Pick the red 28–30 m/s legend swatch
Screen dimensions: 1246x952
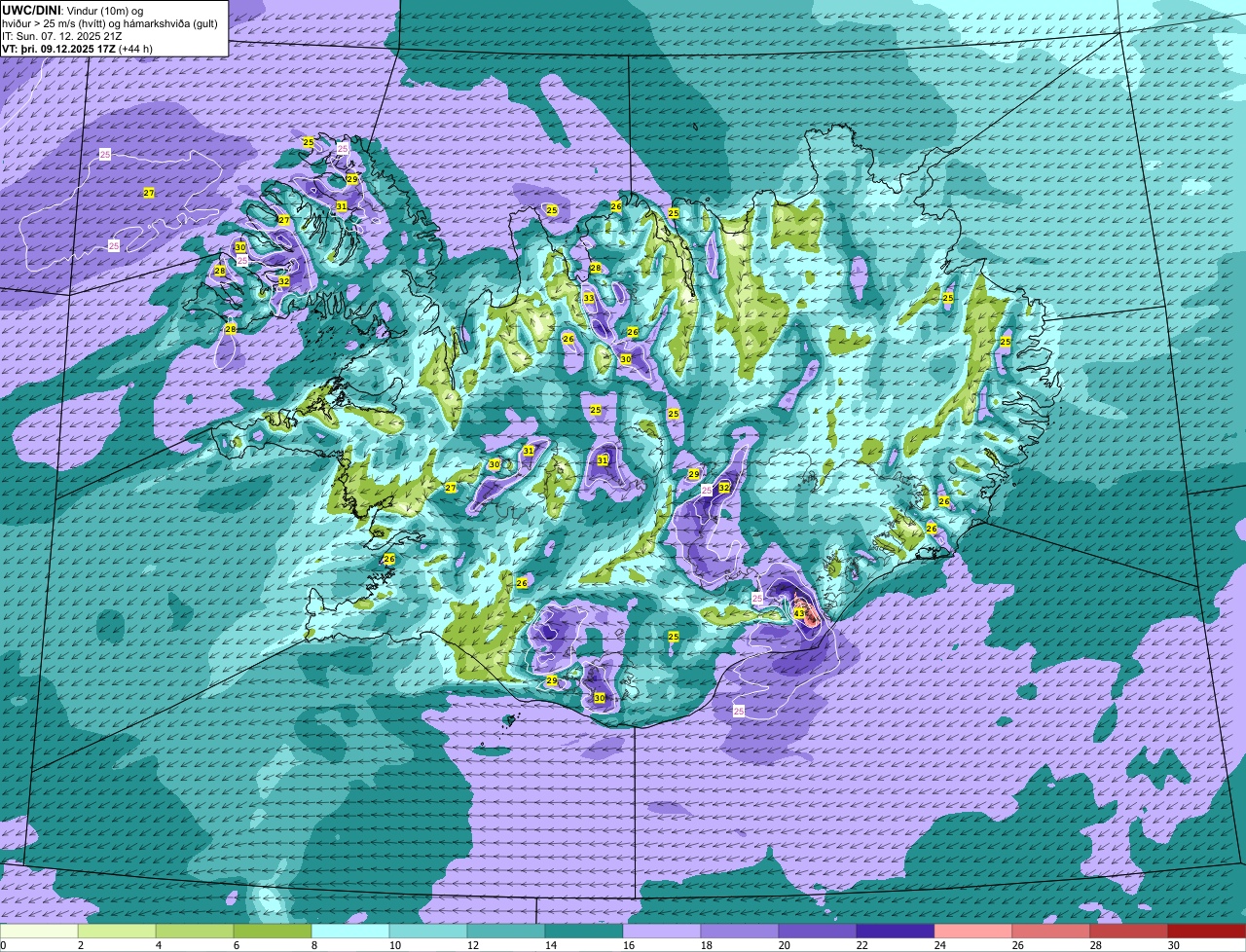[1129, 932]
